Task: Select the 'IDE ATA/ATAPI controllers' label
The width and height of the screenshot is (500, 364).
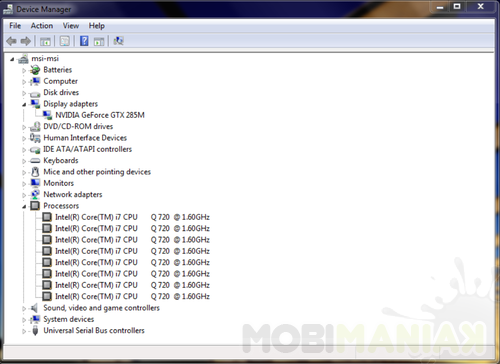Action: [87, 149]
